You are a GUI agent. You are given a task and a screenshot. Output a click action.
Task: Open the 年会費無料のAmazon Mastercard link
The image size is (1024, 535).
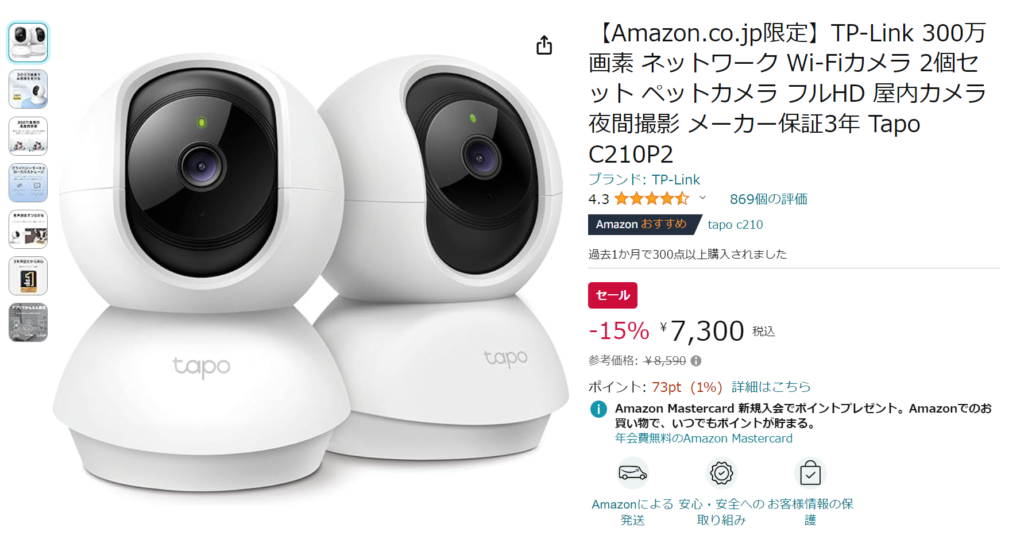[x=704, y=438]
